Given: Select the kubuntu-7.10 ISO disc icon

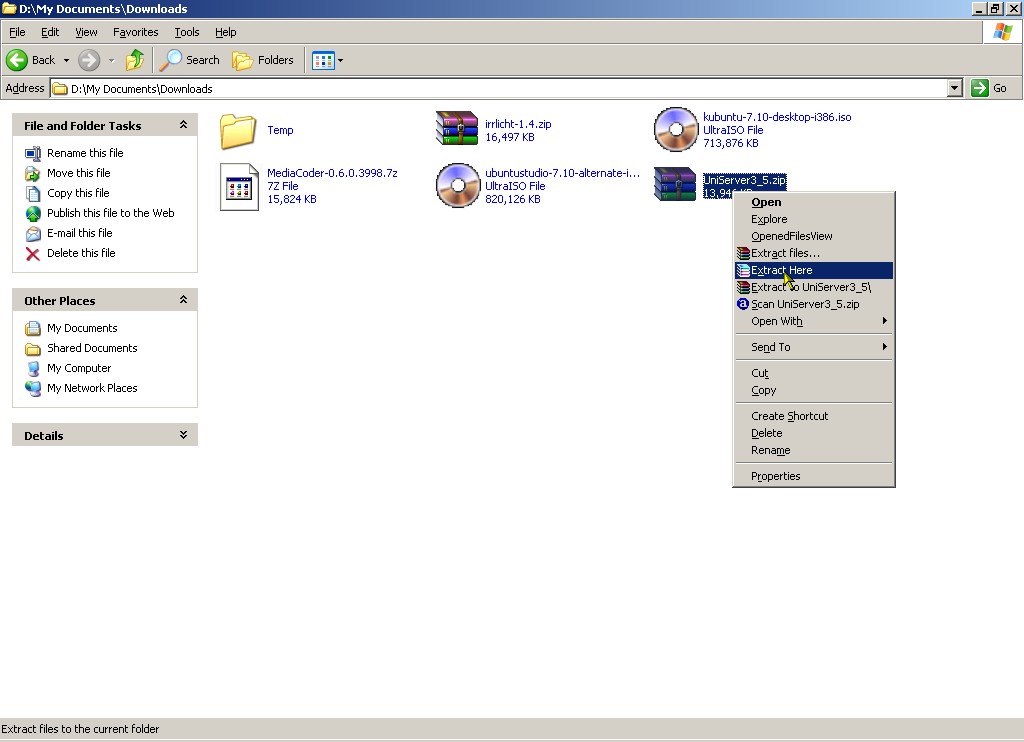Looking at the screenshot, I should [x=675, y=129].
